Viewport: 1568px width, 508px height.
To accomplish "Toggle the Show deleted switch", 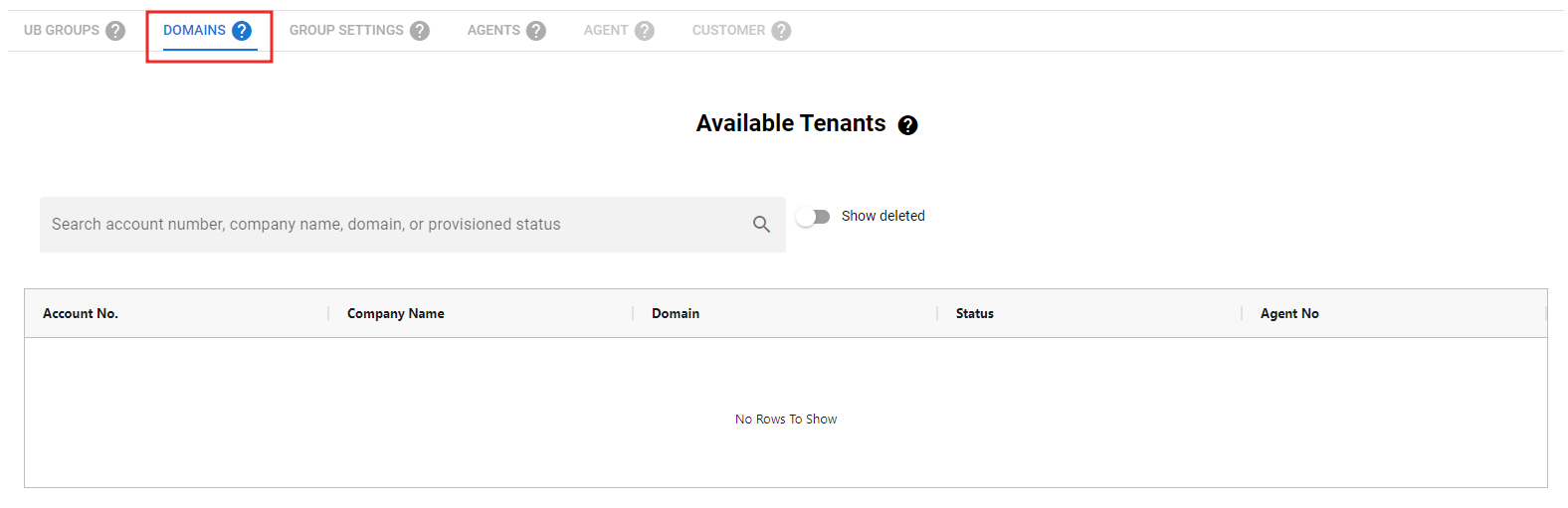I will pos(814,217).
